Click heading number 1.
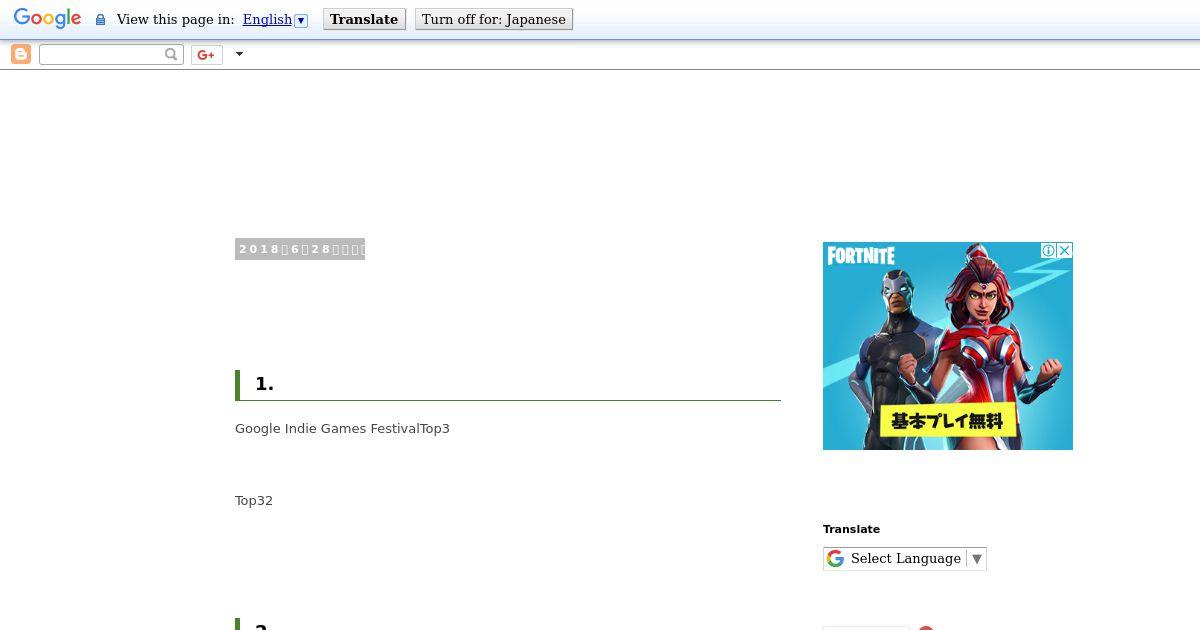The height and width of the screenshot is (630, 1200). coord(264,384)
